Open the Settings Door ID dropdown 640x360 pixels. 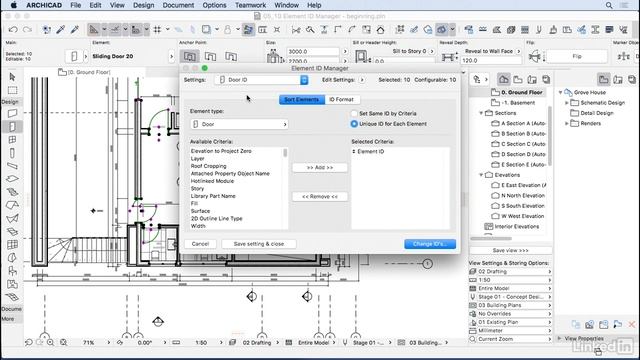tap(261, 80)
